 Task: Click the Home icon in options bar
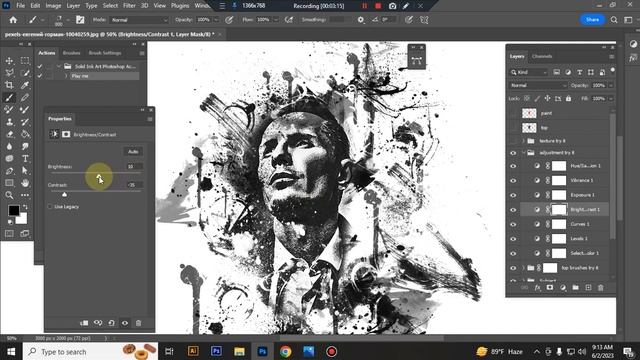click(13, 20)
